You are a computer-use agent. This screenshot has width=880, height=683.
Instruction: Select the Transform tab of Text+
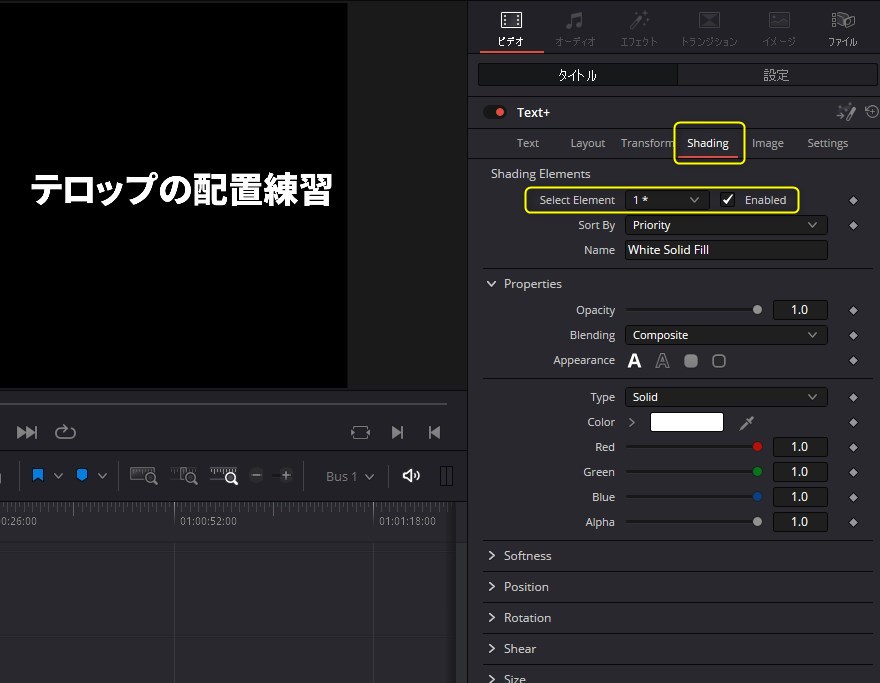click(647, 143)
